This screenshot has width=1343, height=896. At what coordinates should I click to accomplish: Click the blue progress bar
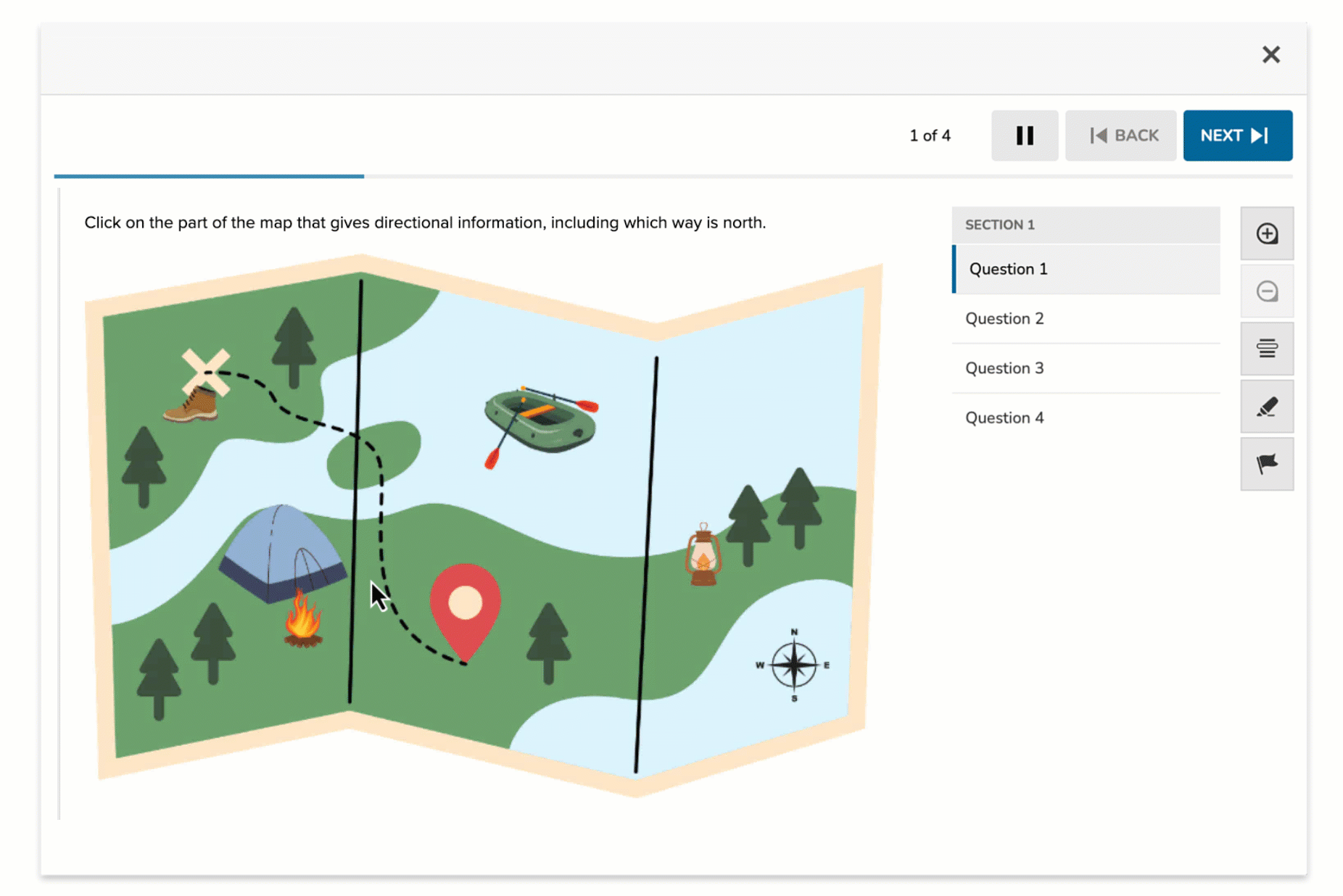209,176
